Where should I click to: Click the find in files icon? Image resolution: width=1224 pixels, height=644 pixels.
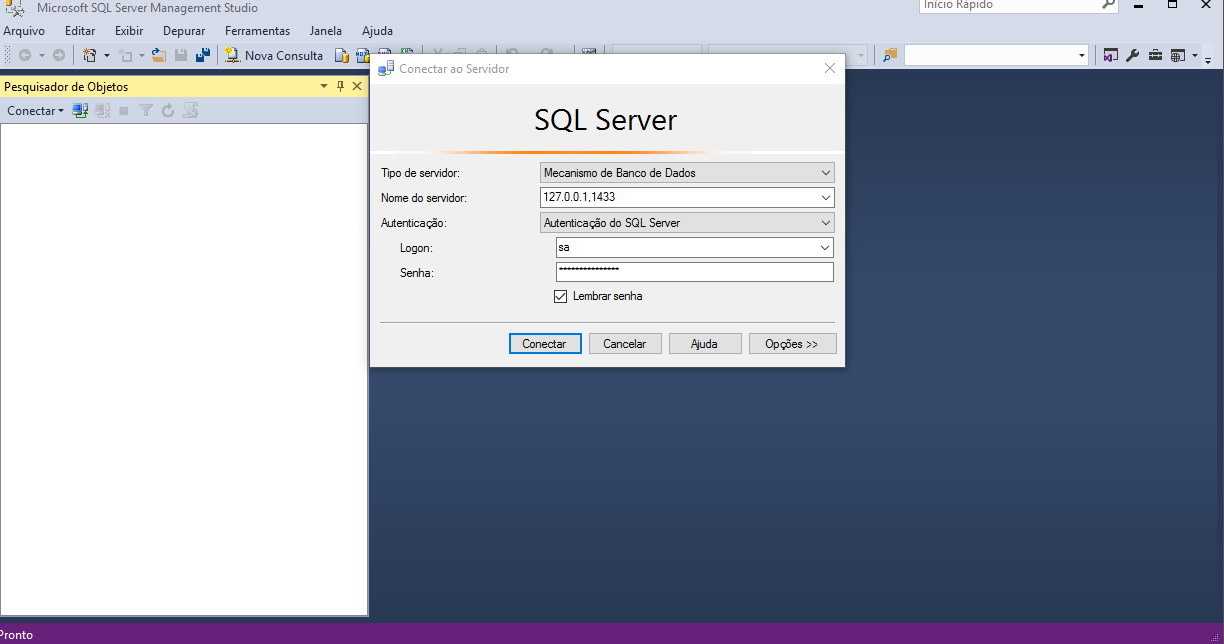point(890,56)
